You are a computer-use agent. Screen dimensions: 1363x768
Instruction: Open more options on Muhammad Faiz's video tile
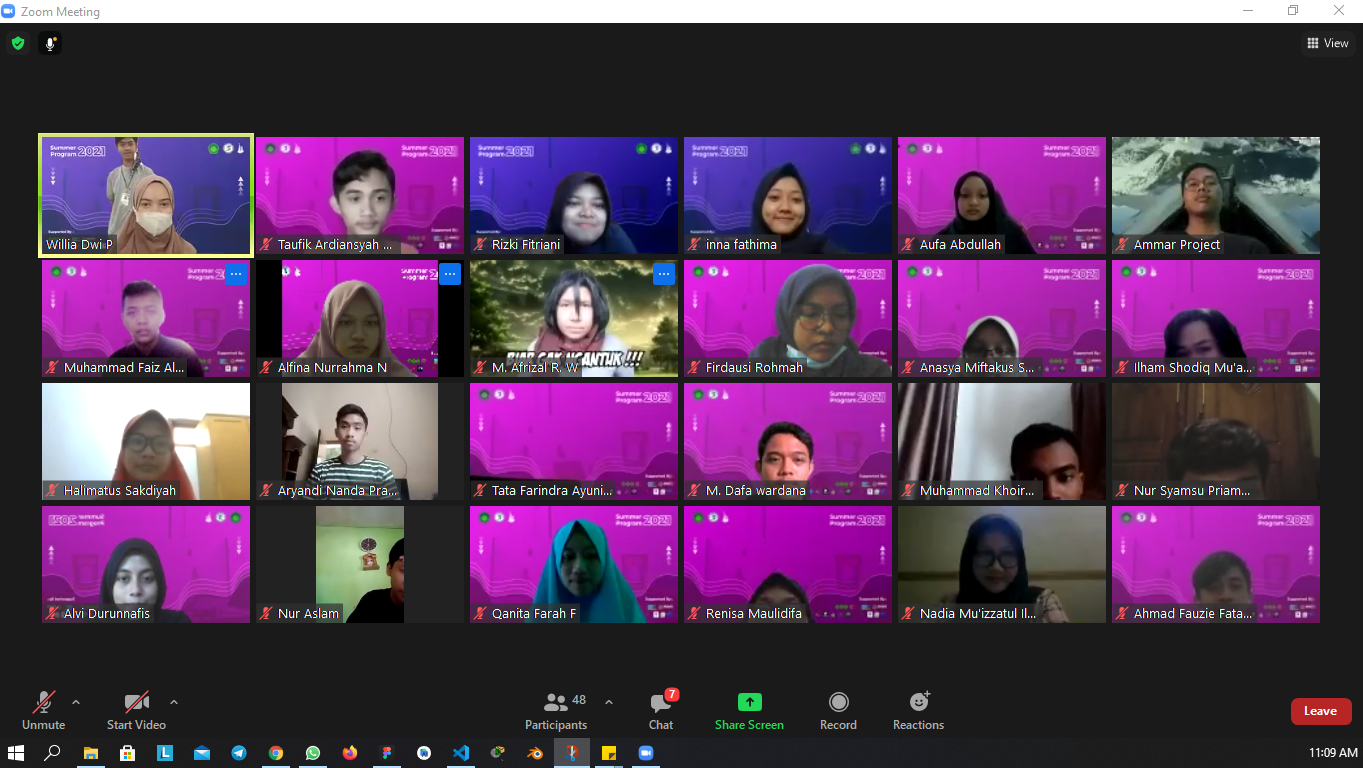236,274
